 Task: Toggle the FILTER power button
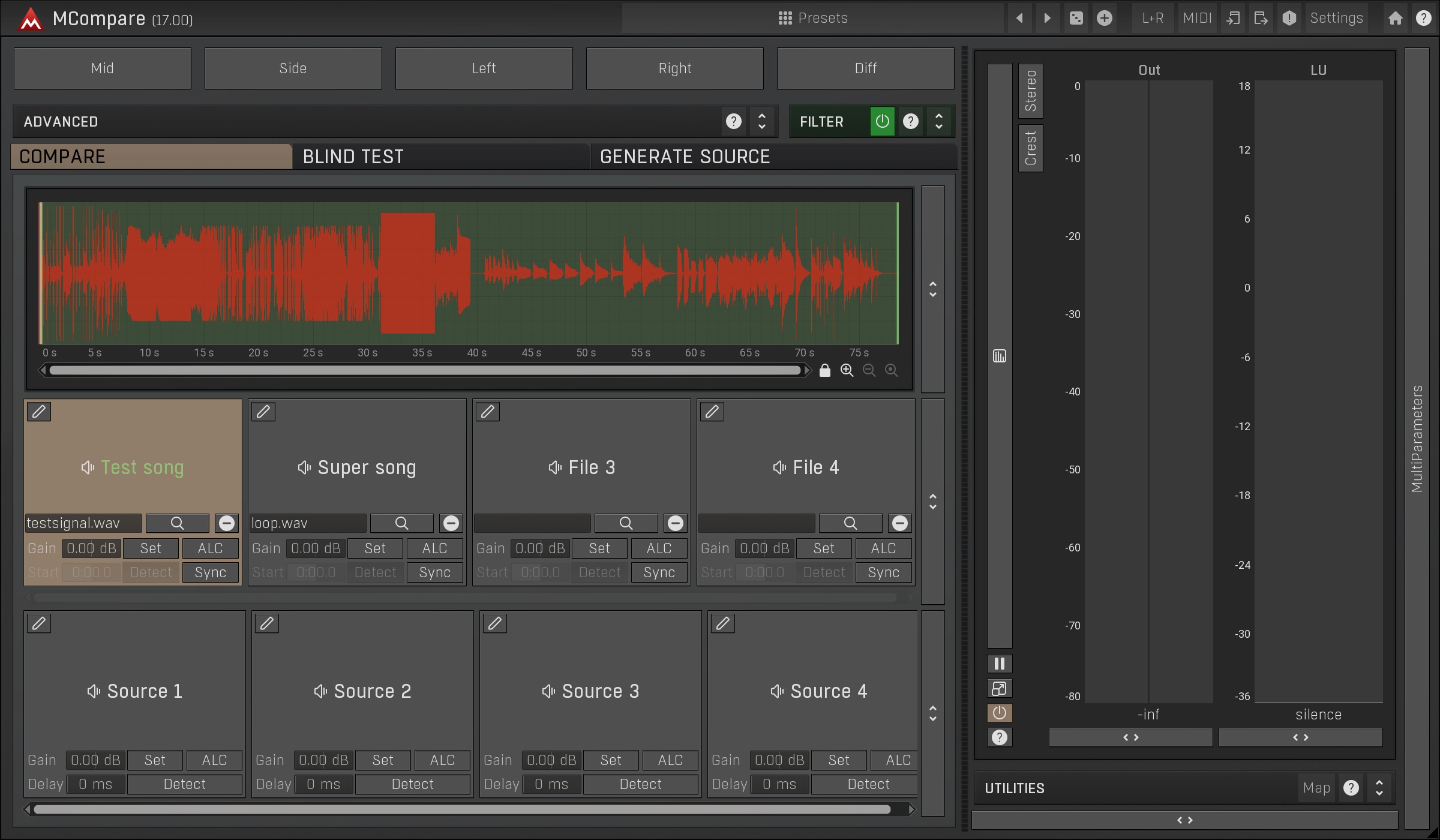point(882,121)
